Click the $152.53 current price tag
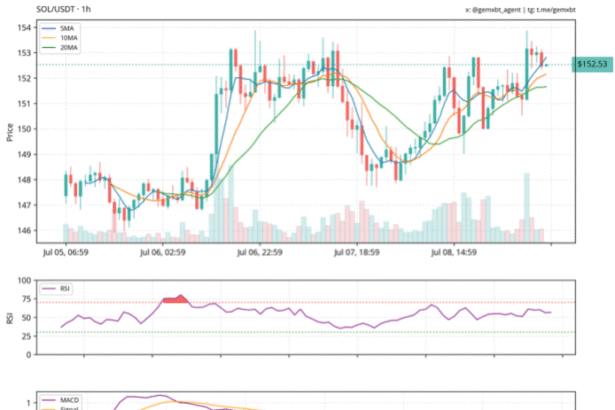 [590, 64]
